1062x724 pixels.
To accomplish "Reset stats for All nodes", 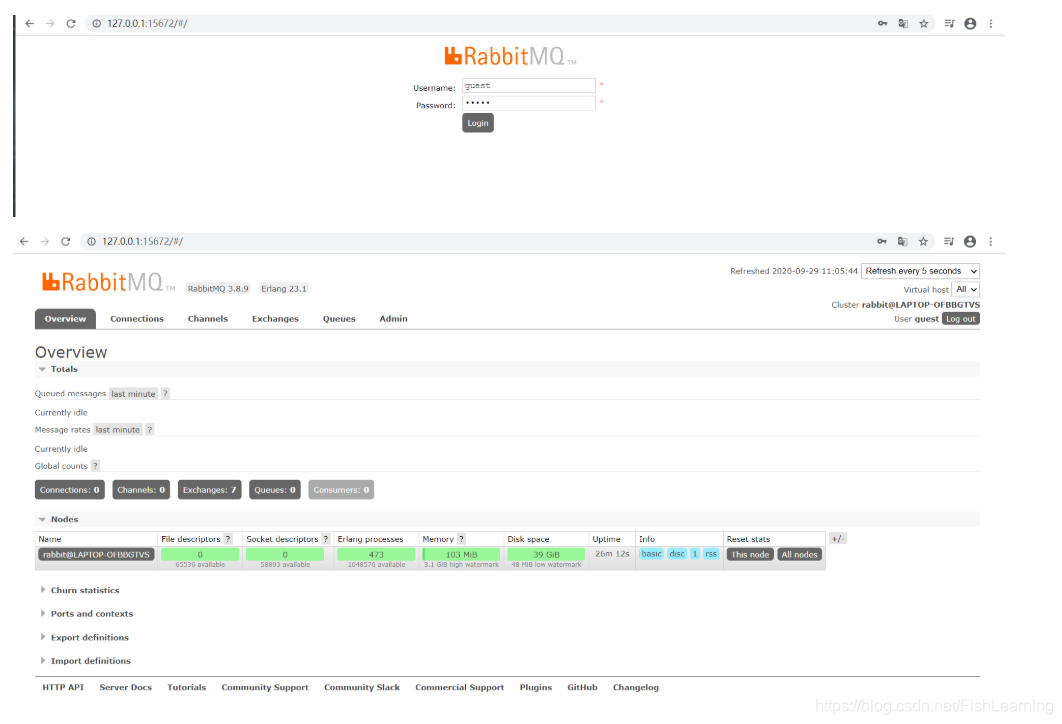I will tap(800, 555).
